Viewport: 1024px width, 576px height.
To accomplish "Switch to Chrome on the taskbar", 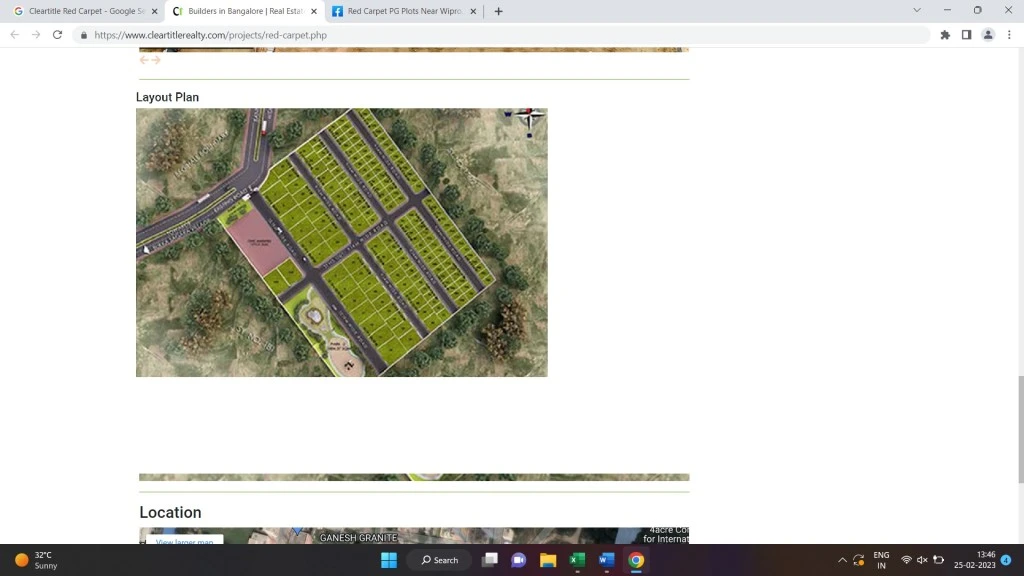I will (x=636, y=560).
